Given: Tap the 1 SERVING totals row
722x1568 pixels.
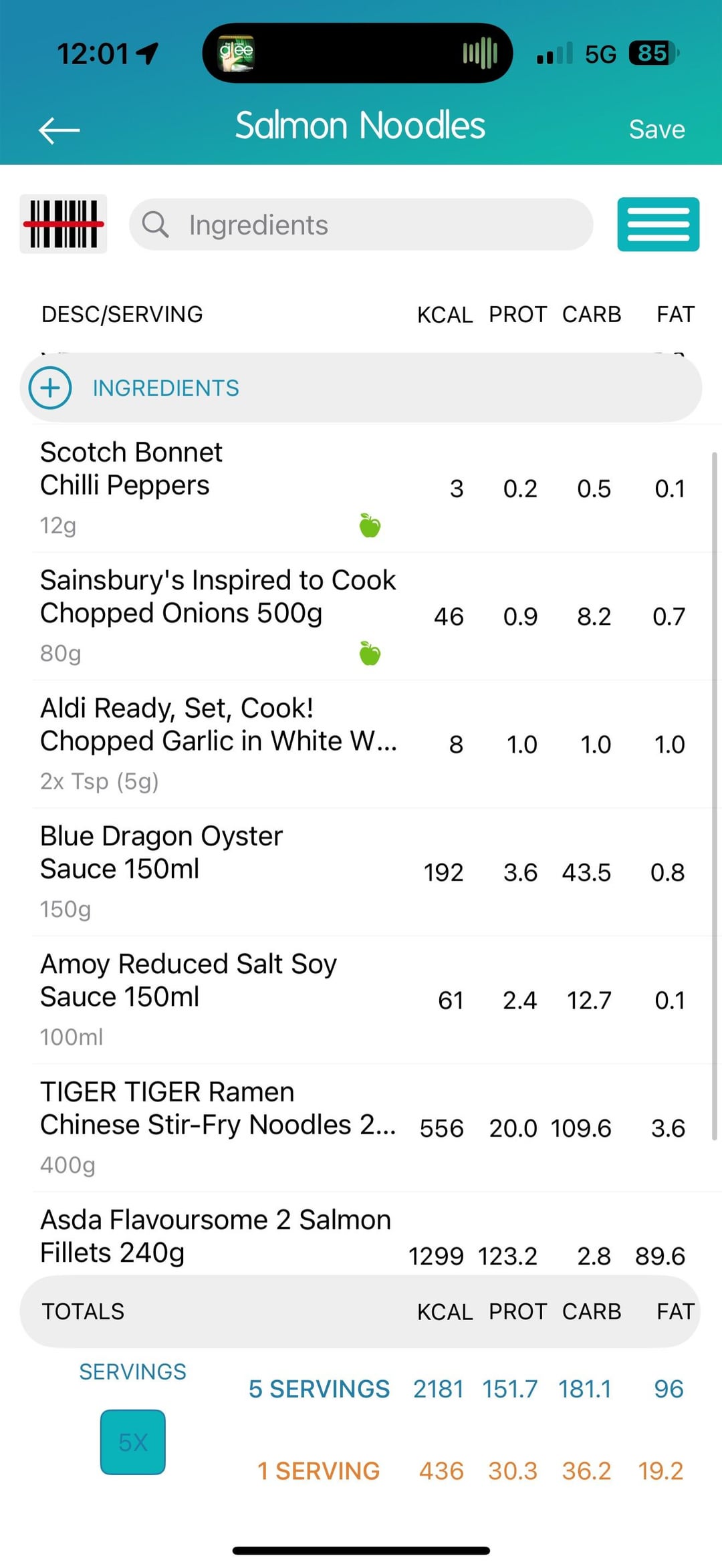Looking at the screenshot, I should [318, 1470].
